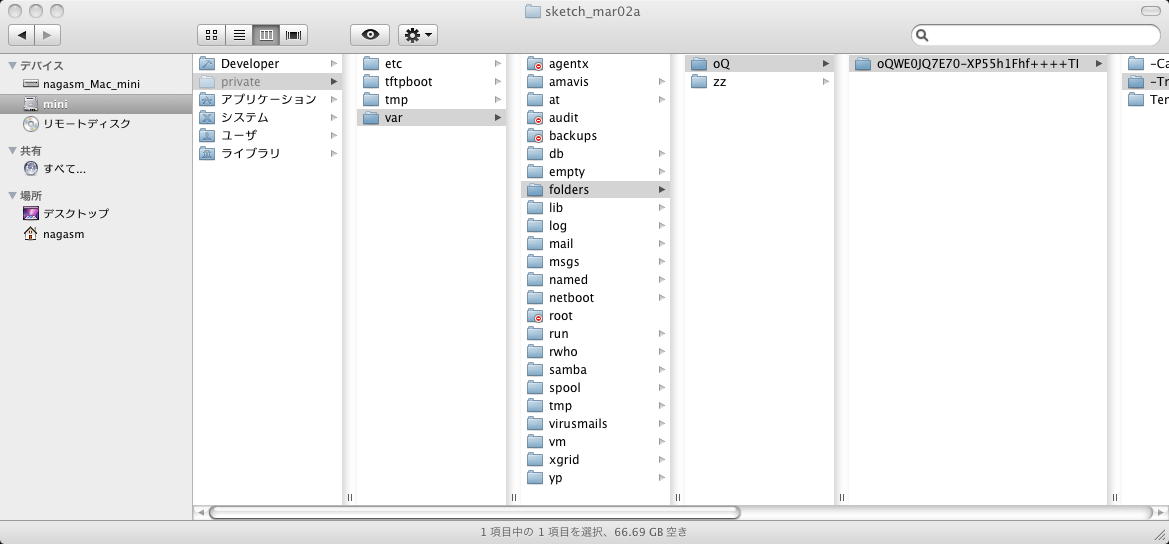This screenshot has width=1169, height=544.
Task: Select the oQ folder
Action: click(760, 63)
